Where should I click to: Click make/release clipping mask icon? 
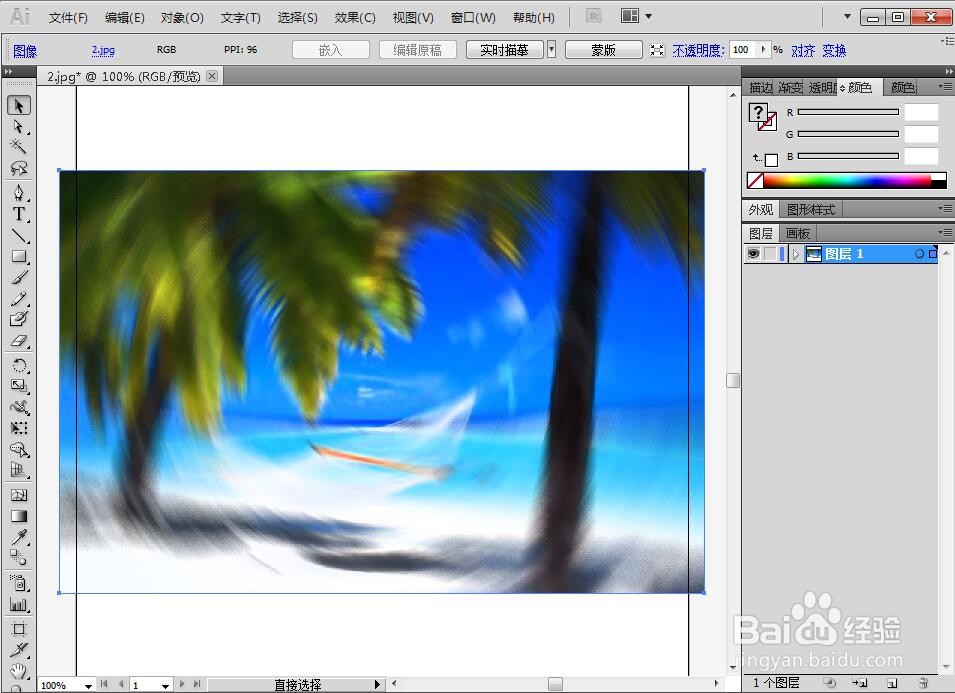point(830,683)
